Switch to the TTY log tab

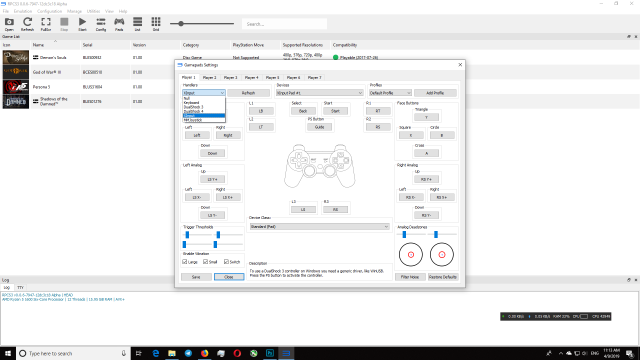click(x=20, y=287)
